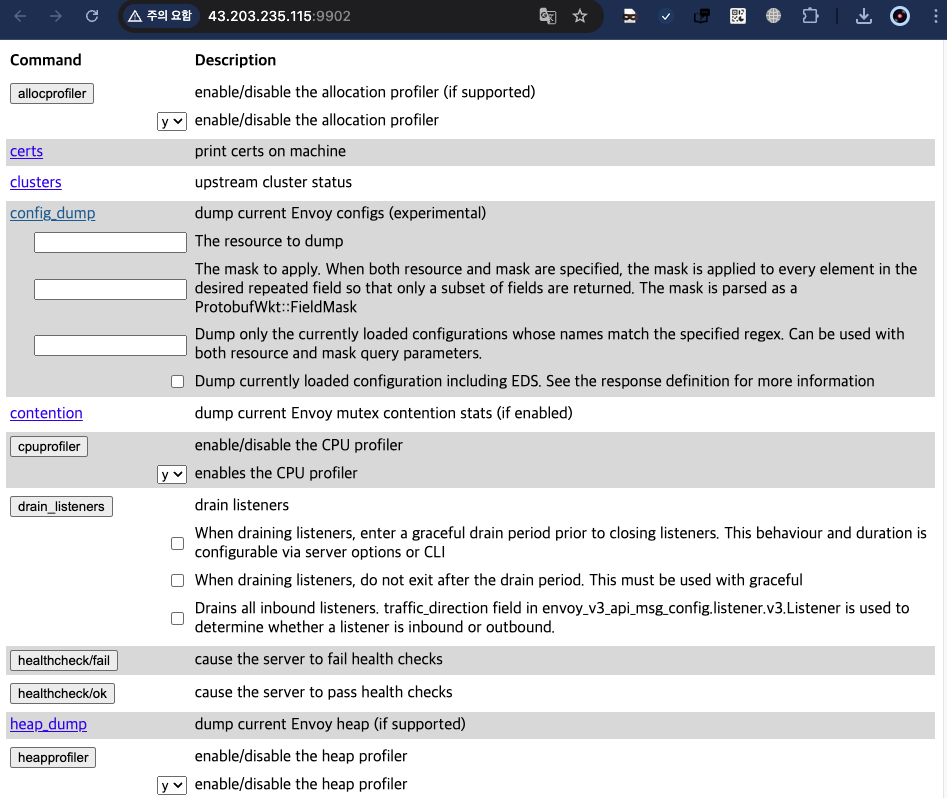Open the profile avatar menu
Image resolution: width=947 pixels, height=798 pixels.
pos(900,16)
